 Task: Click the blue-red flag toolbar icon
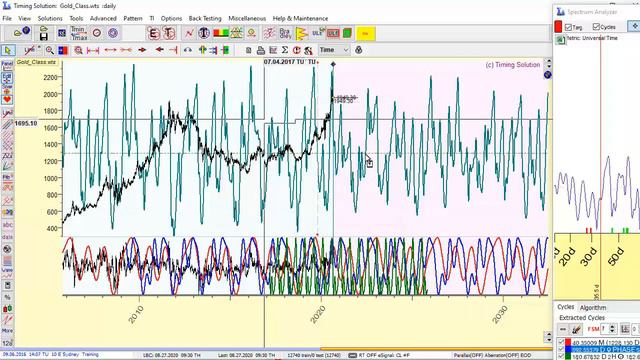pos(63,50)
